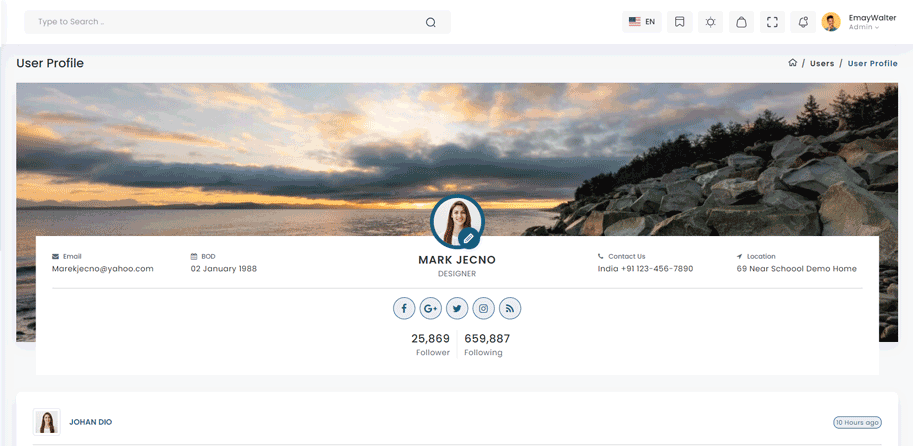The image size is (913, 446).
Task: Click the edit pencil on profile photo
Action: [467, 238]
